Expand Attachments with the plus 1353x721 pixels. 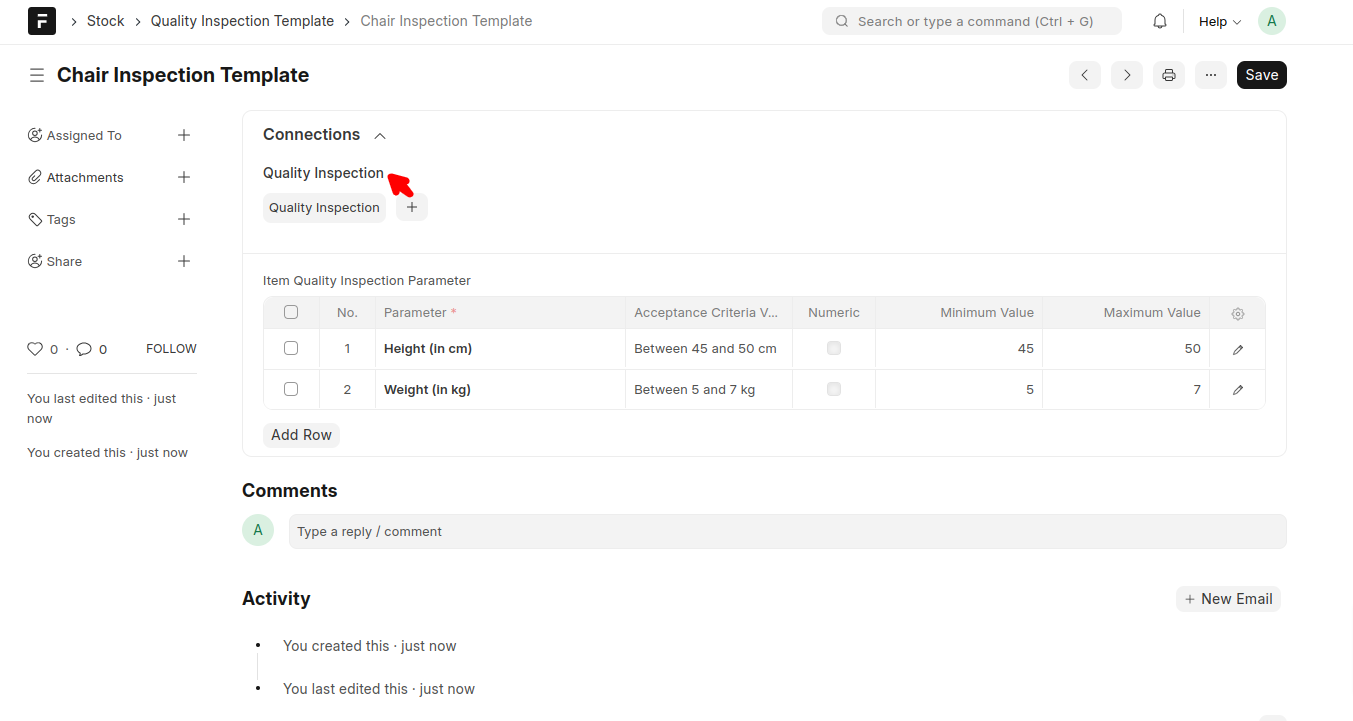(x=184, y=177)
